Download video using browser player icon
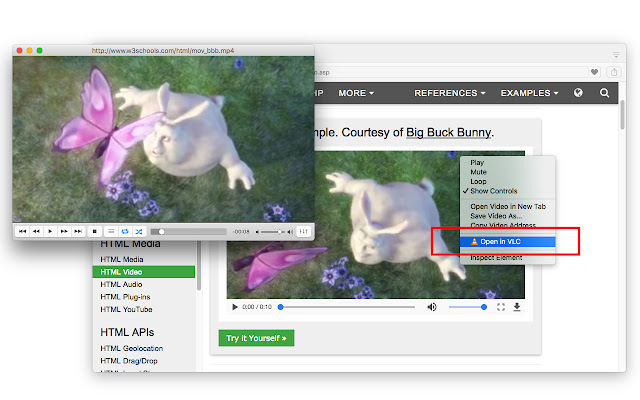This screenshot has width=640, height=400. (x=517, y=307)
